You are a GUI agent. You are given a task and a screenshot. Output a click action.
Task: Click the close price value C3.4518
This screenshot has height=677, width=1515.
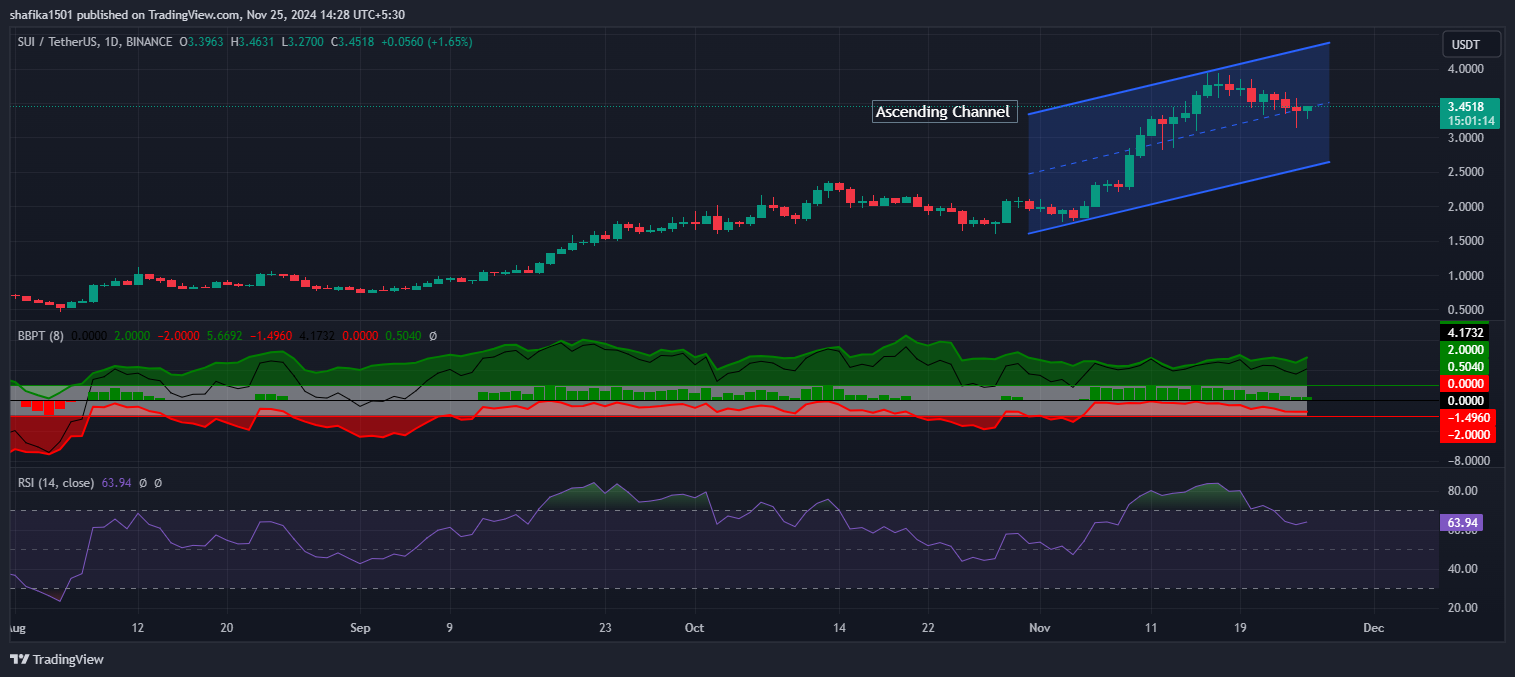click(351, 42)
